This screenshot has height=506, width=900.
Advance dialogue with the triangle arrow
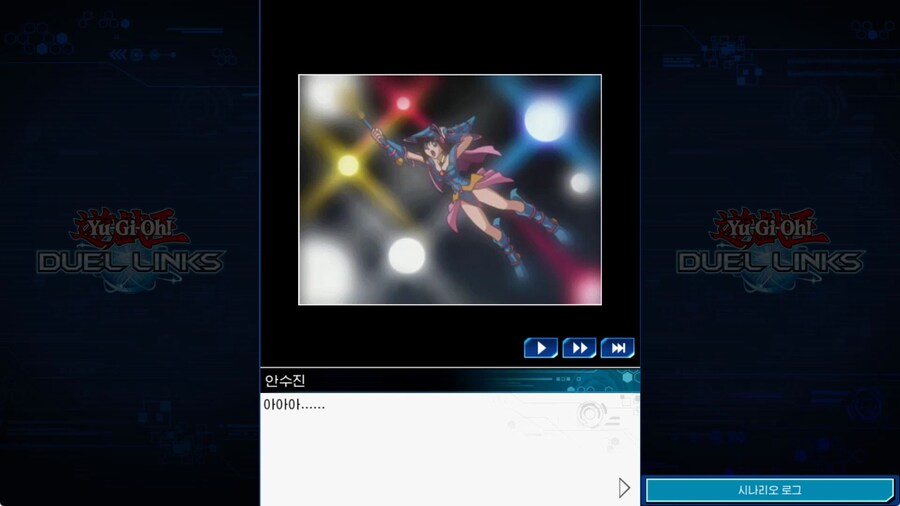[624, 487]
